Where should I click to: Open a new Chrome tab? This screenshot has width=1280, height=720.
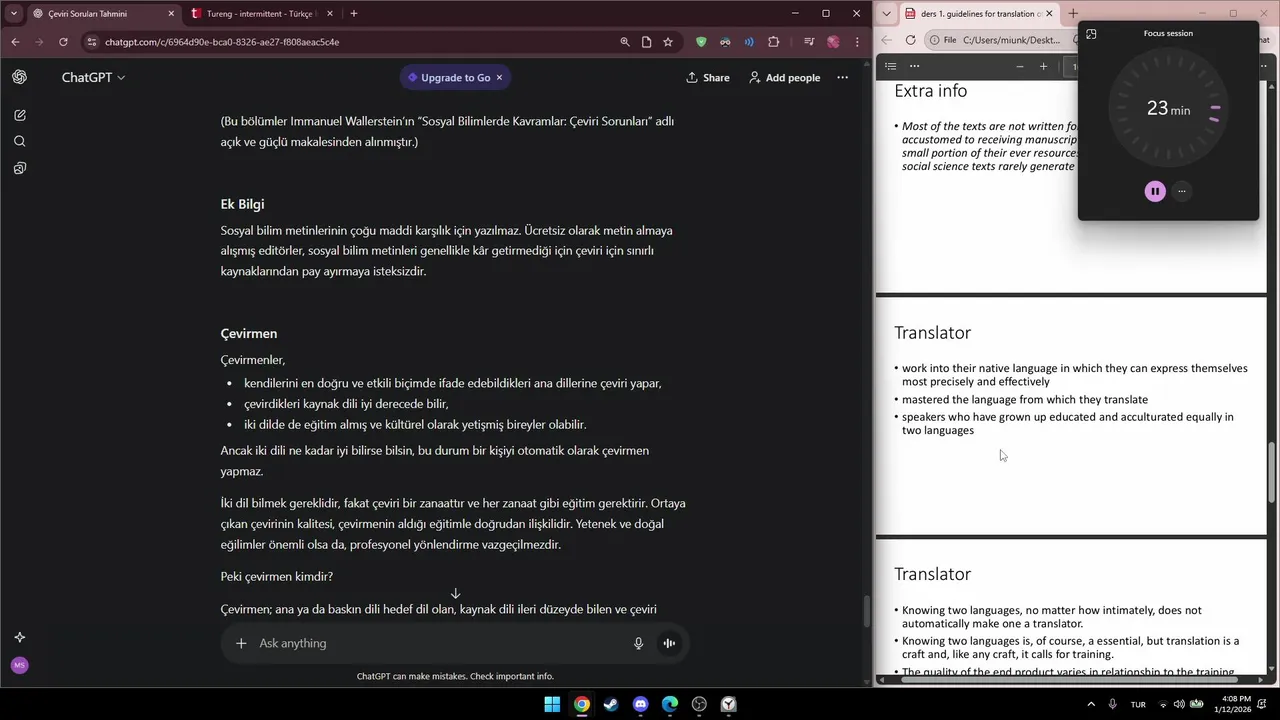click(x=354, y=14)
